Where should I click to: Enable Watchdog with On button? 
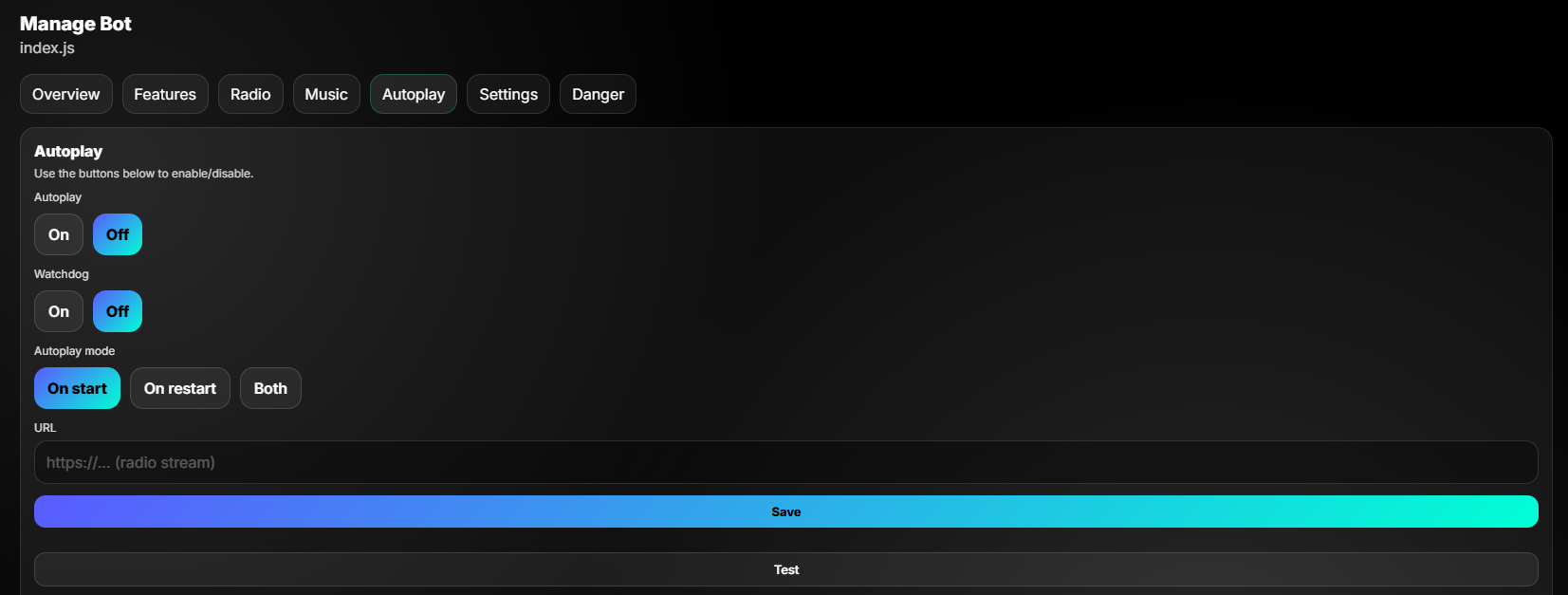[59, 311]
